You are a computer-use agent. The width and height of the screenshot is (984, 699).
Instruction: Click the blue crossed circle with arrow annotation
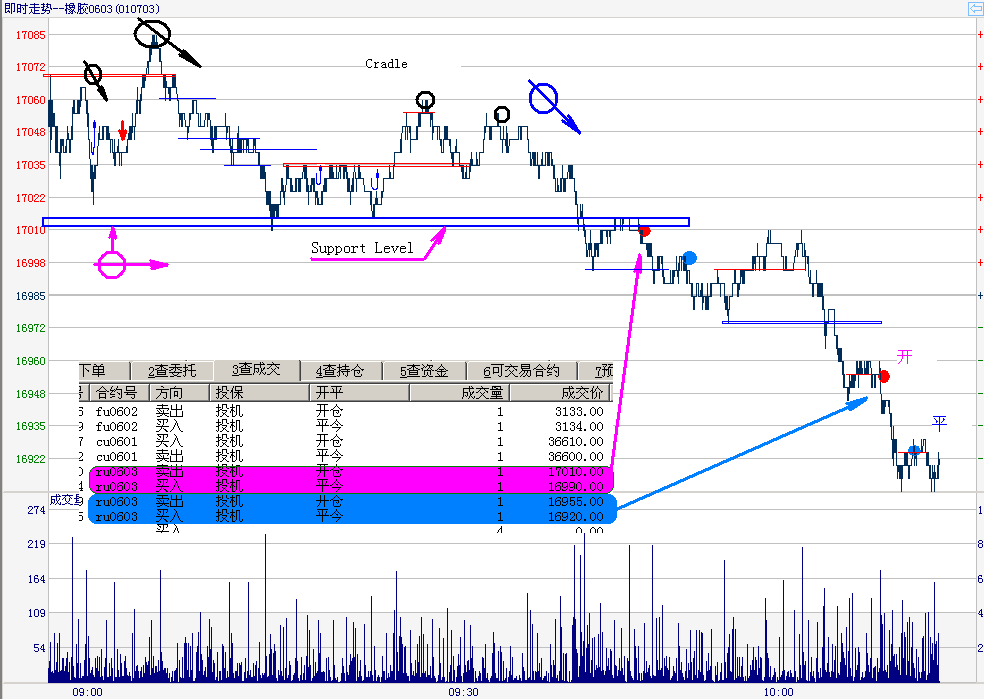pyautogui.click(x=543, y=97)
